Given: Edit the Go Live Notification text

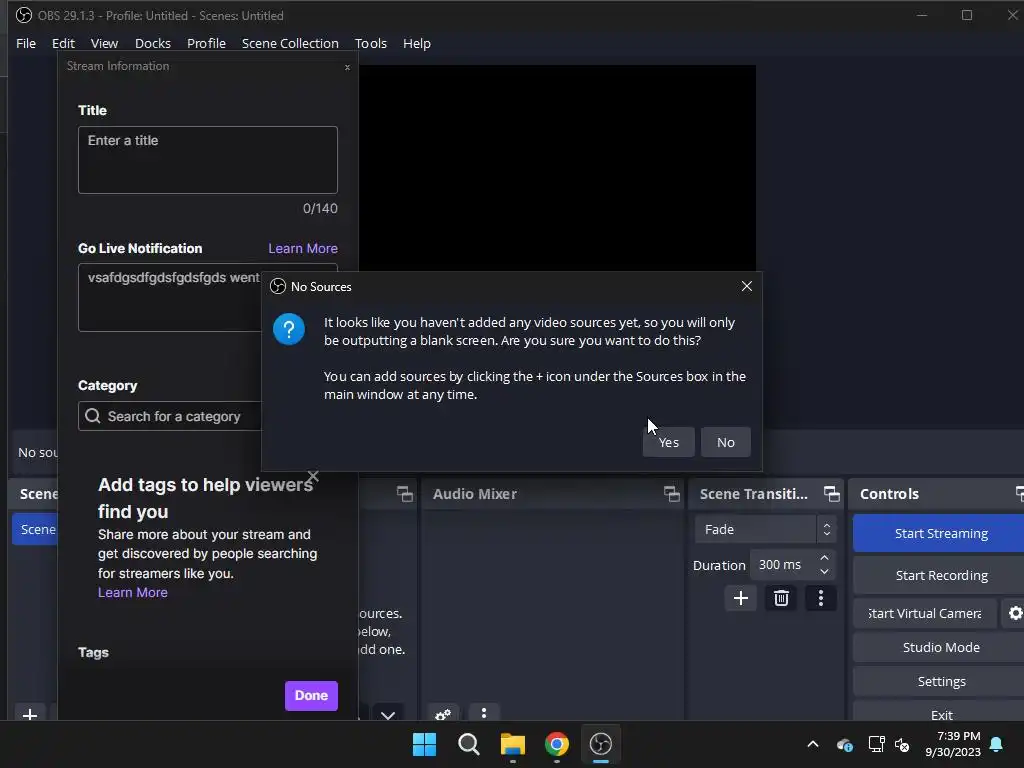Looking at the screenshot, I should pyautogui.click(x=170, y=297).
